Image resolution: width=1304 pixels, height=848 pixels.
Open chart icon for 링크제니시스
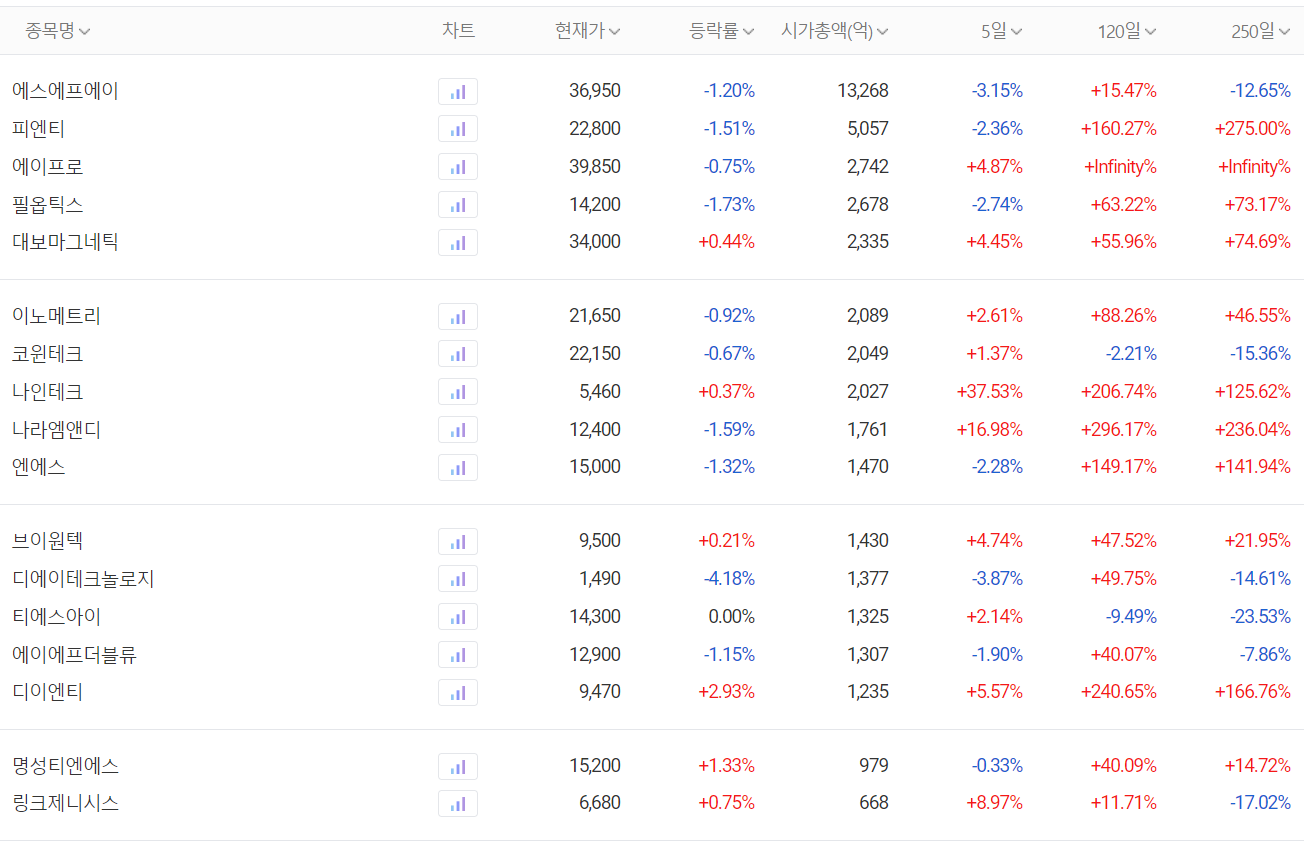(x=458, y=803)
